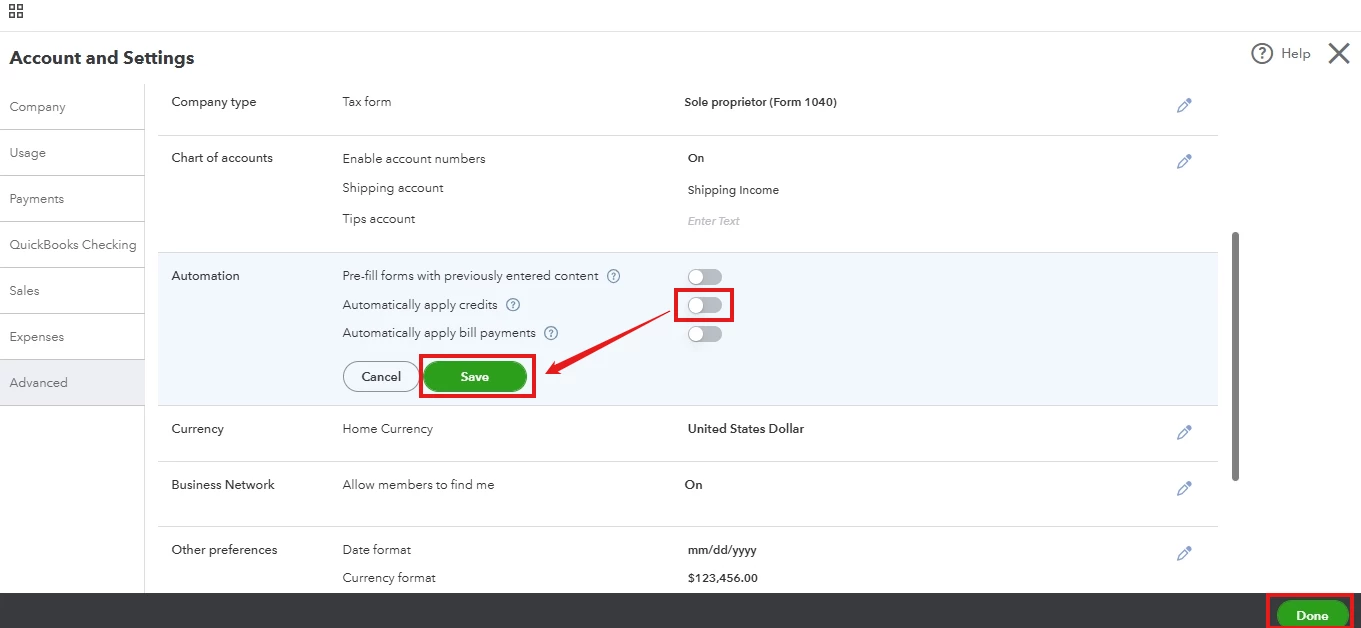Image resolution: width=1361 pixels, height=628 pixels.
Task: Click the Currency row edit pencil
Action: [x=1184, y=432]
